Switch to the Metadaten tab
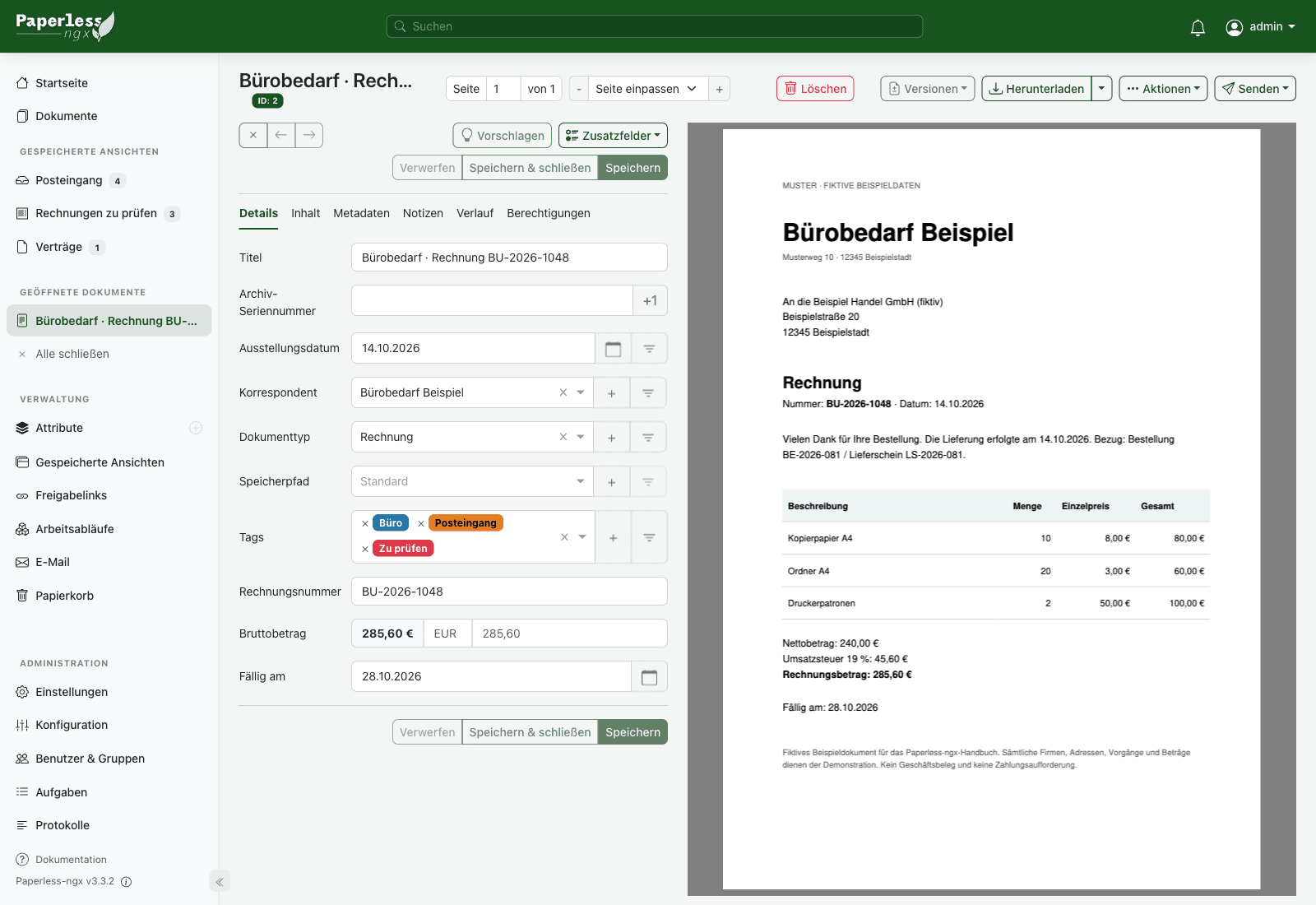1316x905 pixels. click(x=361, y=213)
